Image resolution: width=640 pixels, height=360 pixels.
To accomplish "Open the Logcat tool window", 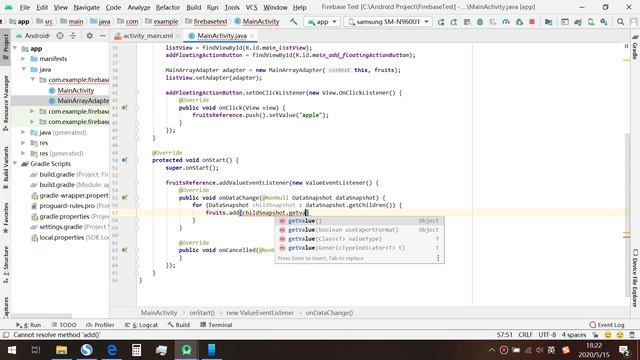I will click(141, 325).
